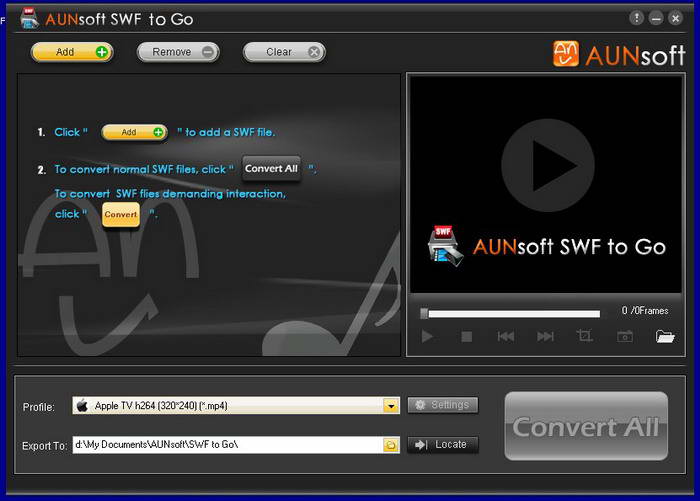Click the help exclamation icon in title bar
700x501 pixels.
coord(637,18)
